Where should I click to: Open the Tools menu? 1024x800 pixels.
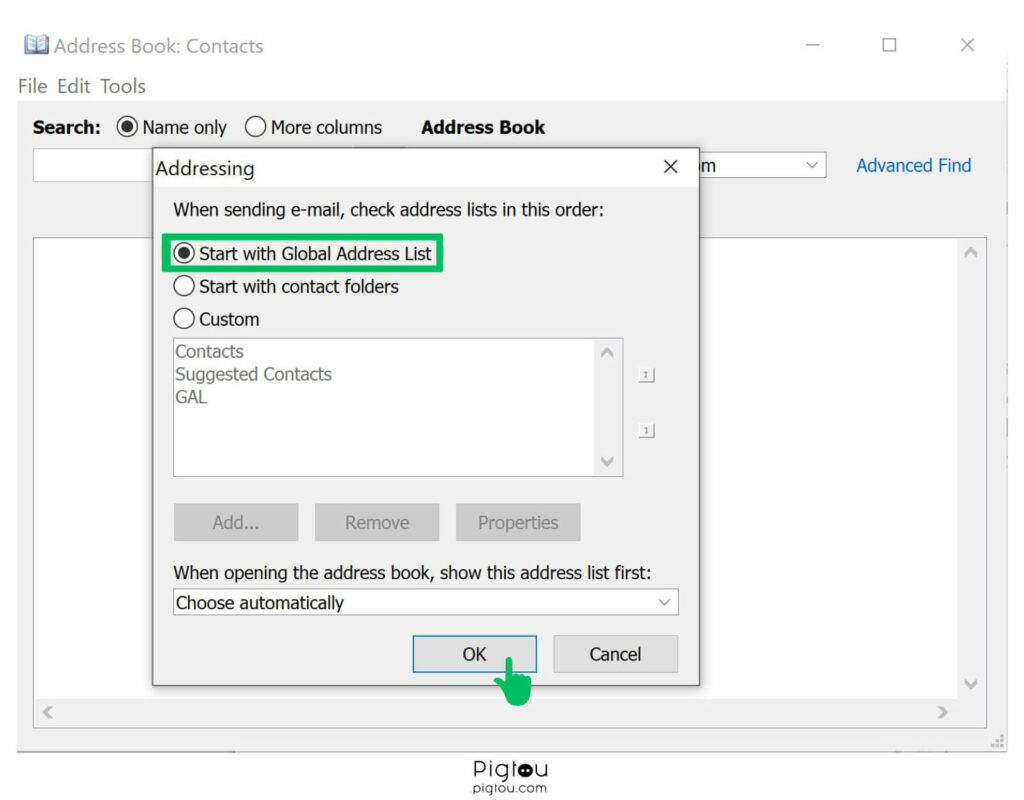[123, 86]
